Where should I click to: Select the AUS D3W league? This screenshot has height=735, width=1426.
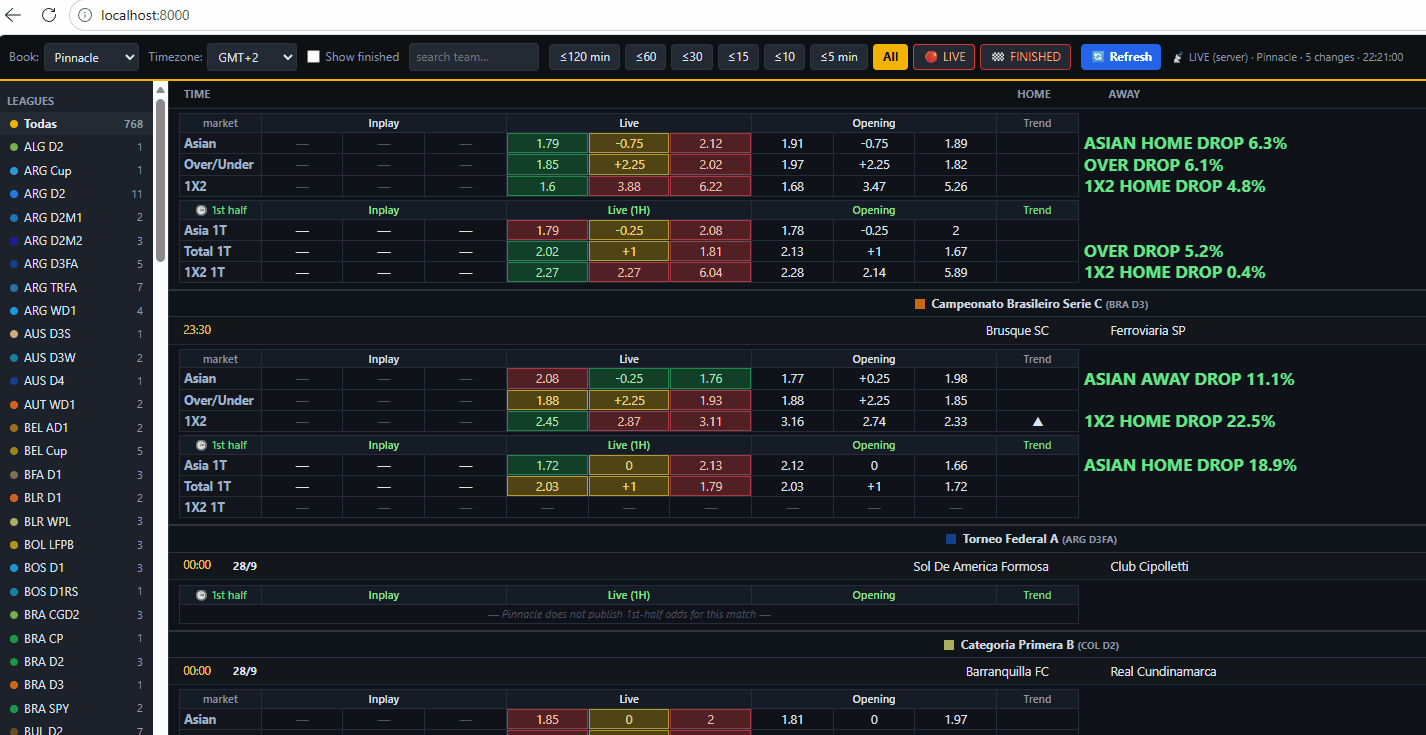point(77,358)
